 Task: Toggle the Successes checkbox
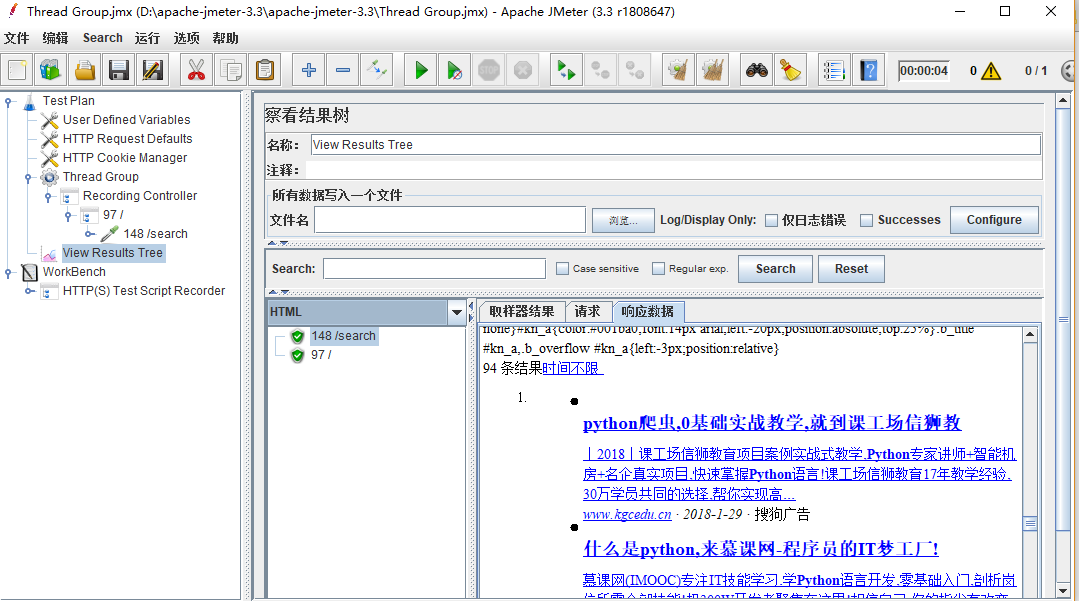[x=866, y=220]
